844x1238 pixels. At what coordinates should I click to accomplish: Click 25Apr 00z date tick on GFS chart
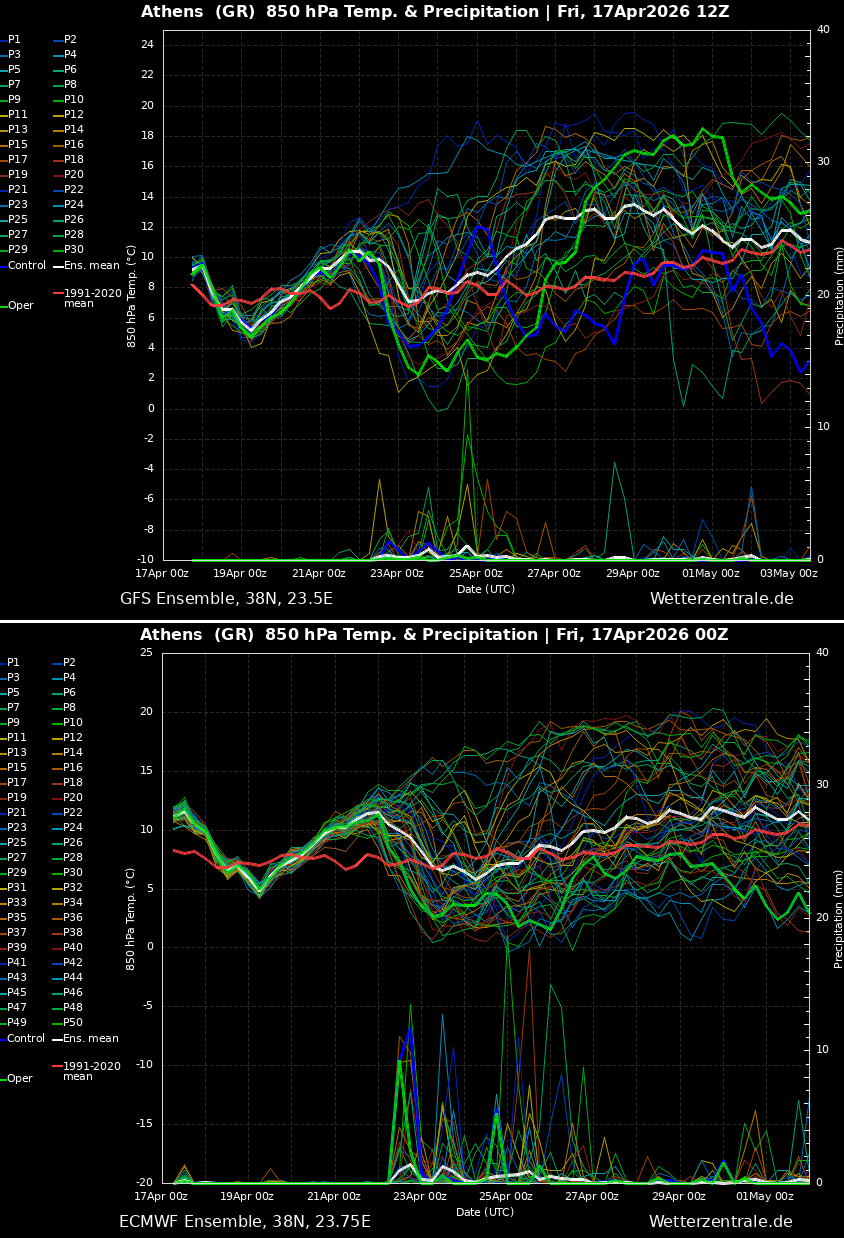(475, 574)
